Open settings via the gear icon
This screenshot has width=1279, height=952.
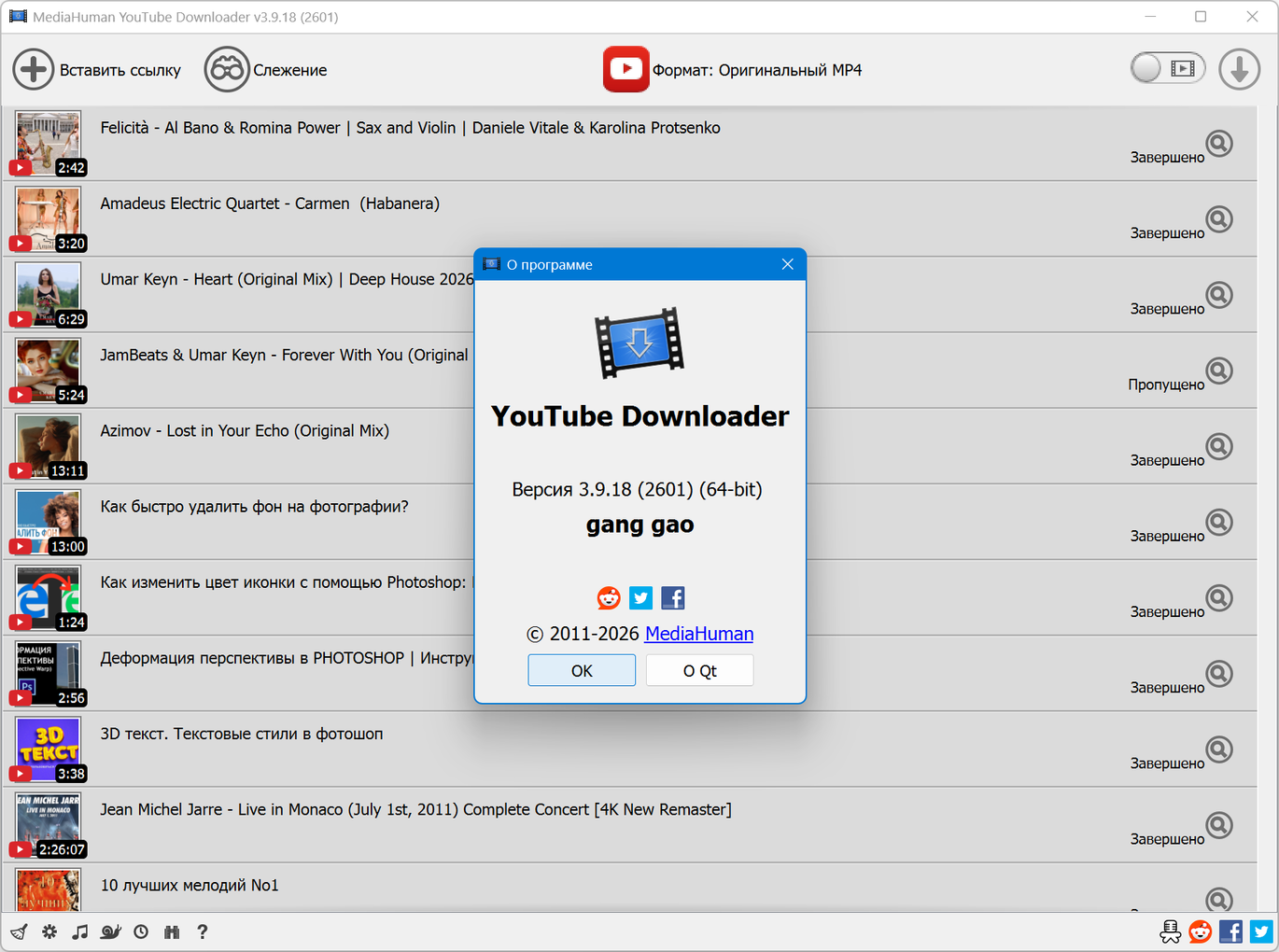click(49, 931)
